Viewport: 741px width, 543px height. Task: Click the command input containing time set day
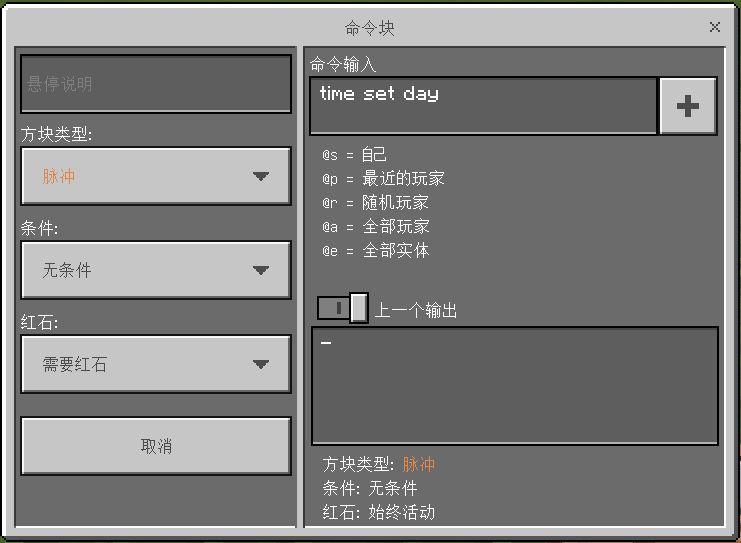click(483, 106)
